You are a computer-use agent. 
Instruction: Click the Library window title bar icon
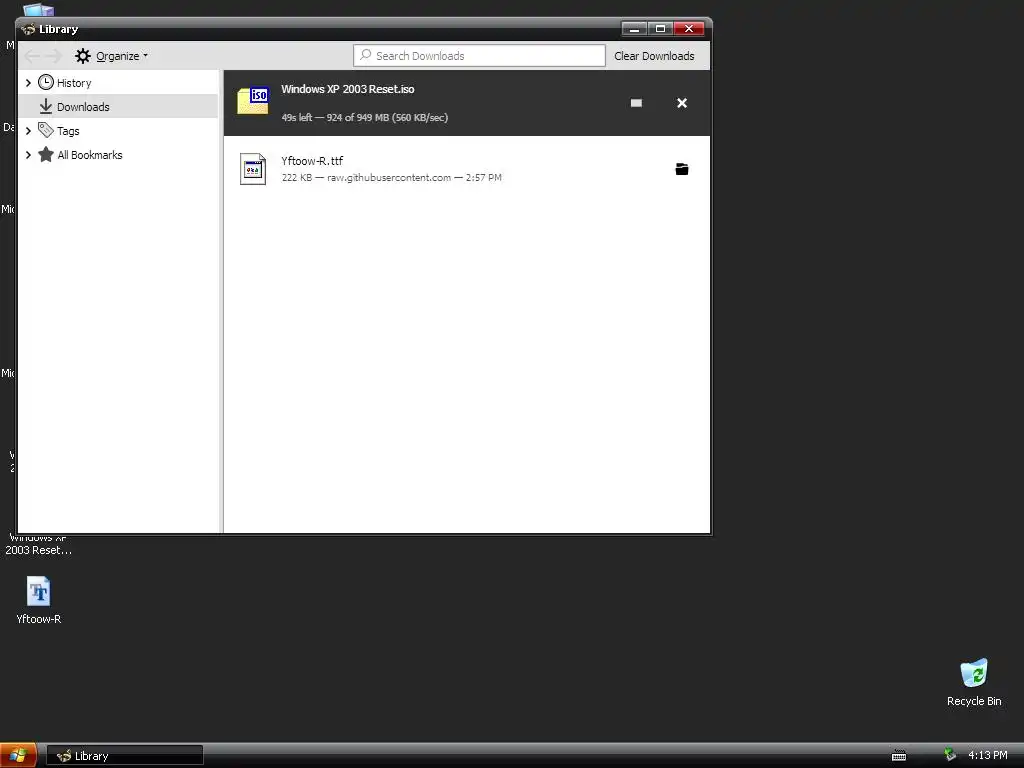pyautogui.click(x=28, y=29)
